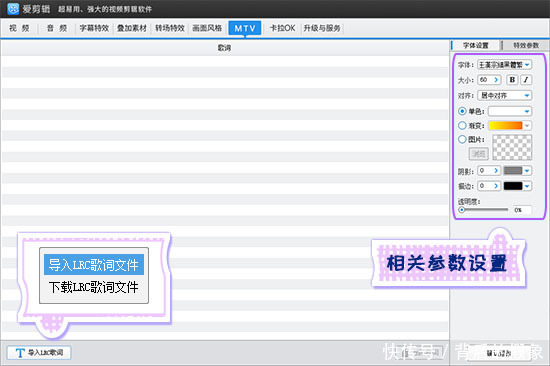
Task: Open the 音频 tab
Action: tap(56, 28)
